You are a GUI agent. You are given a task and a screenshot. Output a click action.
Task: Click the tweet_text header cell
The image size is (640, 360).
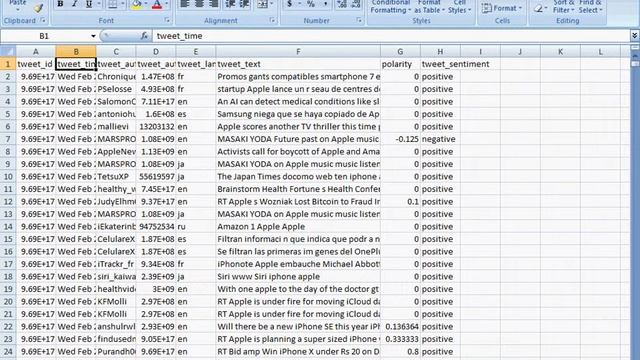298,64
